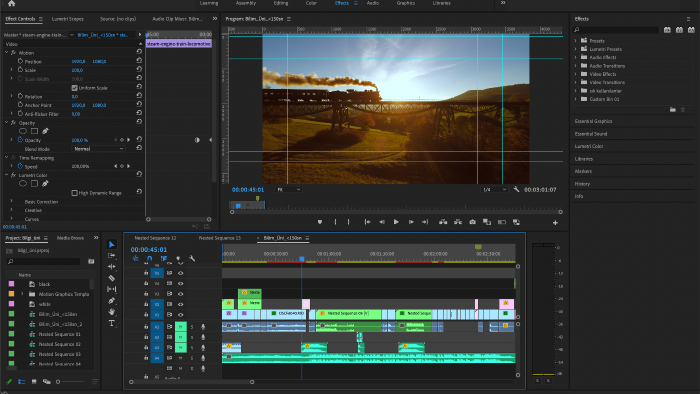700x394 pixels.
Task: Switch to the Editing workspace
Action: pos(281,3)
